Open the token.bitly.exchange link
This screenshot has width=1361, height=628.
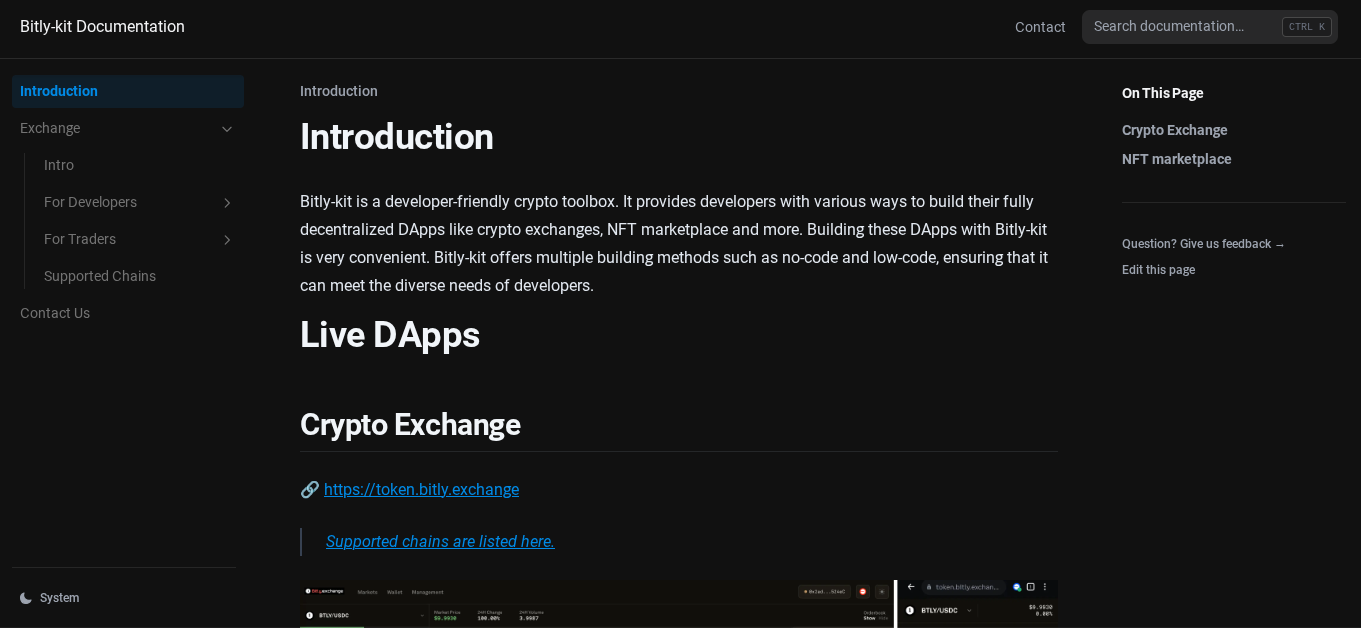(x=421, y=489)
